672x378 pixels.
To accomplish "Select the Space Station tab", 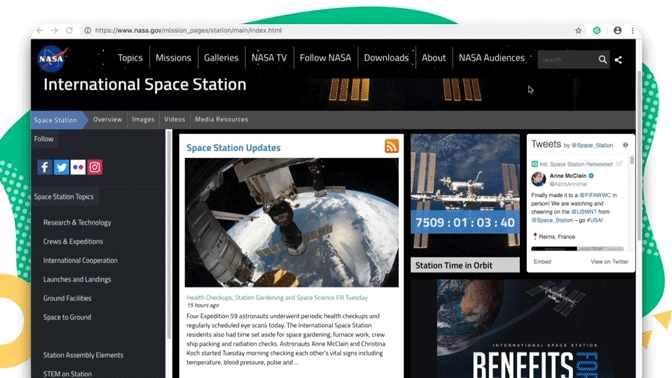I will [x=56, y=120].
